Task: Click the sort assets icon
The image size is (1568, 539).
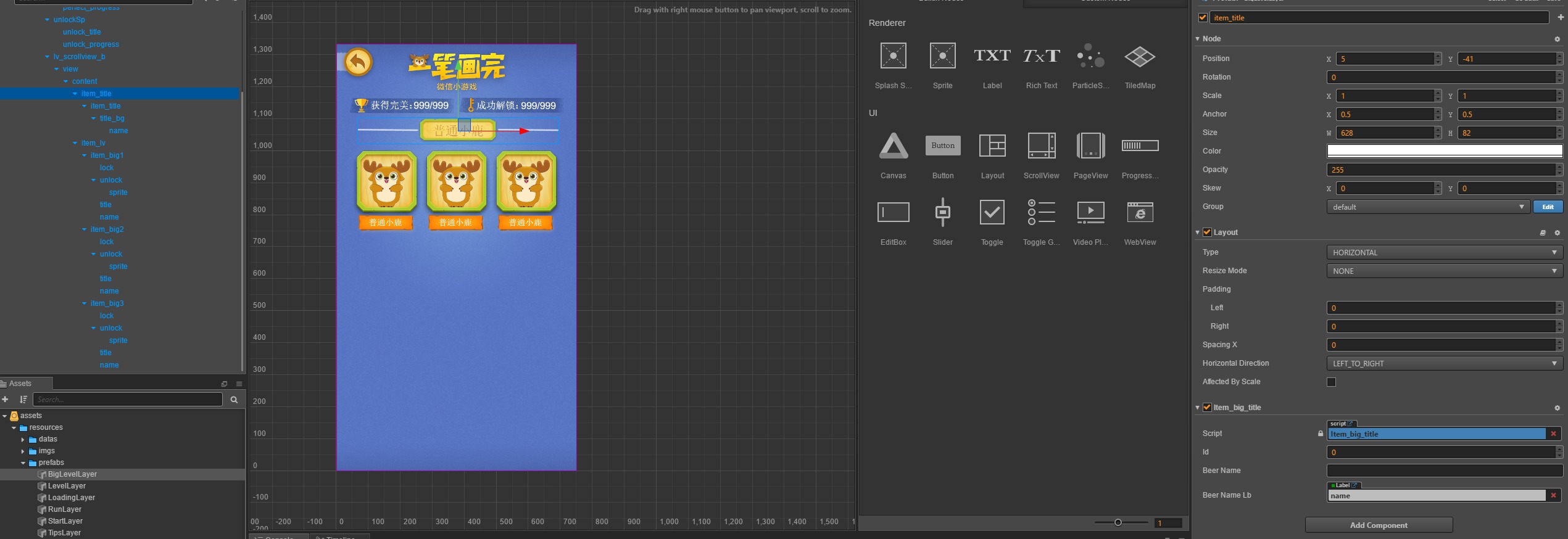Action: [x=23, y=400]
